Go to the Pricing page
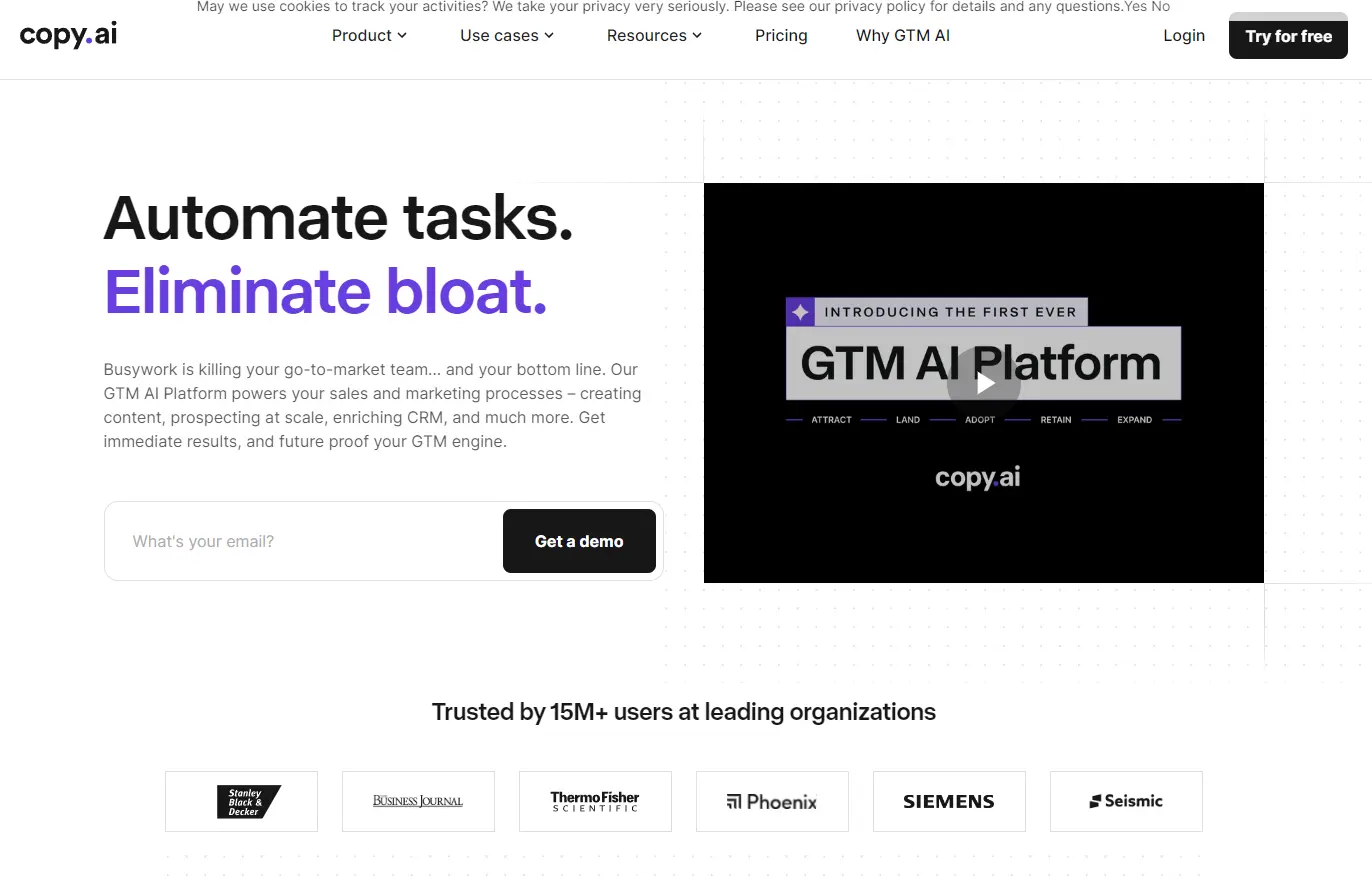This screenshot has height=882, width=1372. click(x=781, y=35)
